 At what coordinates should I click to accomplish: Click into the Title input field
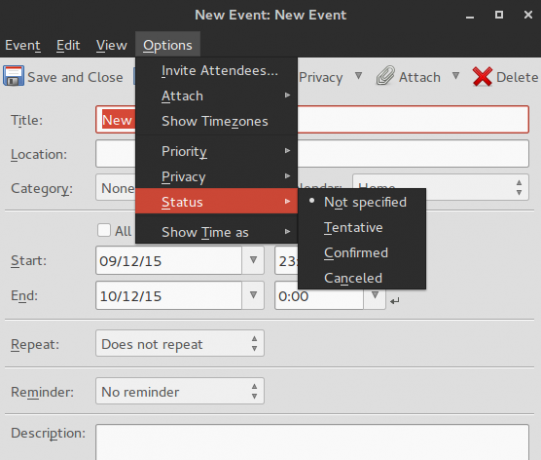pos(312,119)
